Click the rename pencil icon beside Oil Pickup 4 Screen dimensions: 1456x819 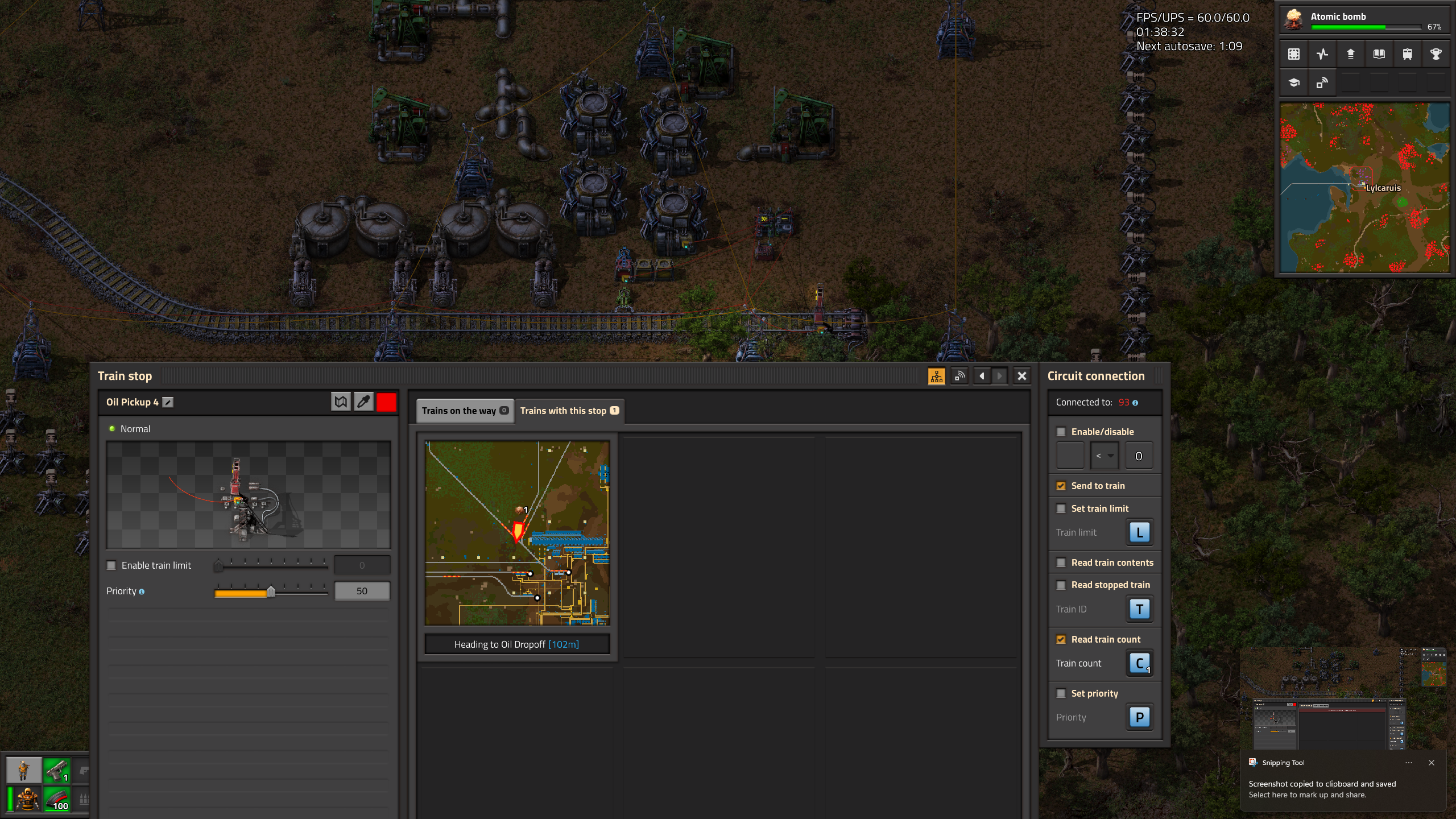168,402
